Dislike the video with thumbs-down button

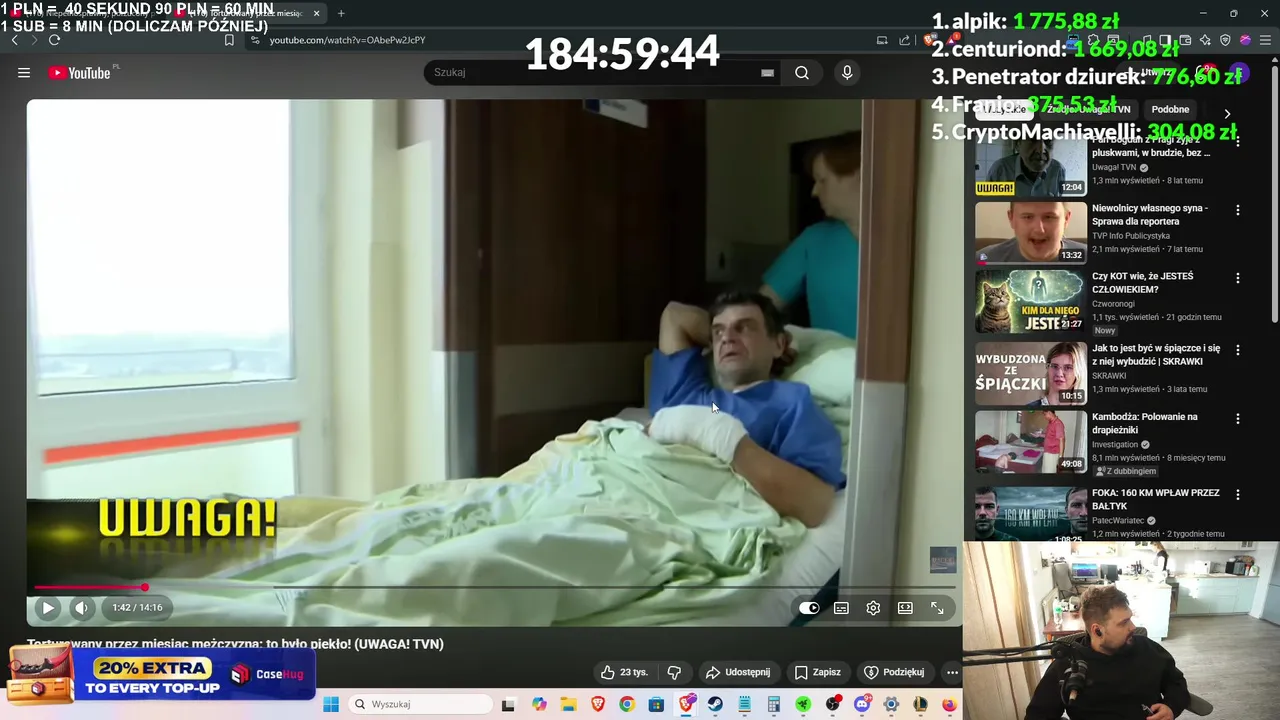tap(674, 672)
